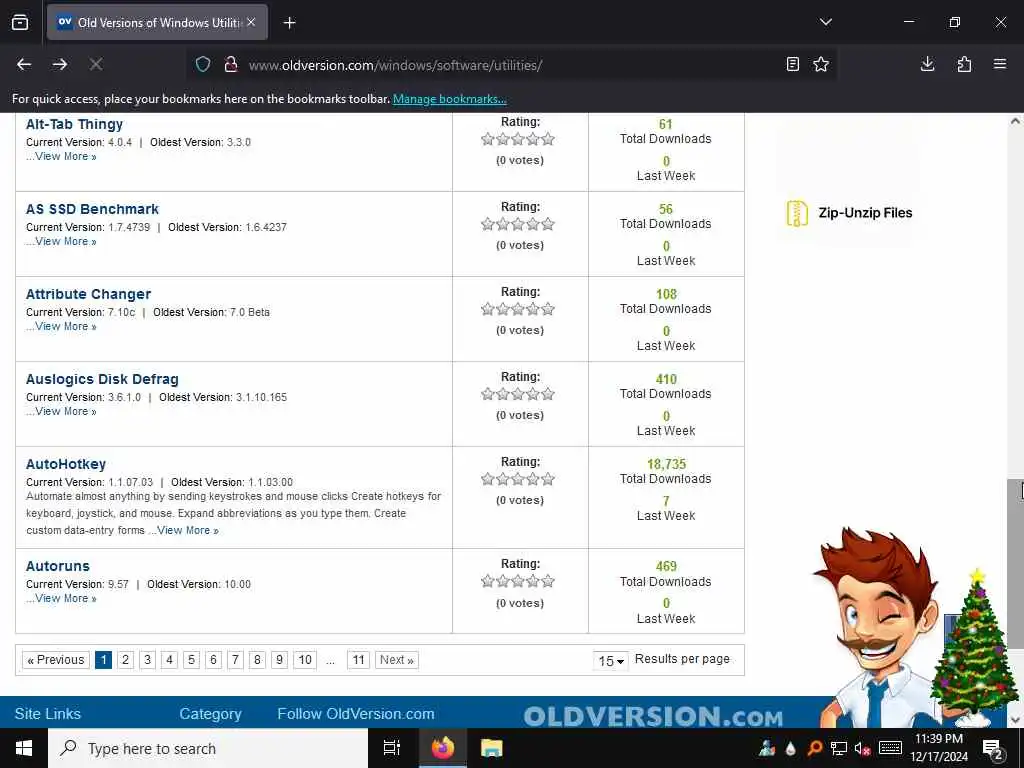1024x768 pixels.
Task: Rate Alt-Tab Thingy five stars
Action: 548,138
